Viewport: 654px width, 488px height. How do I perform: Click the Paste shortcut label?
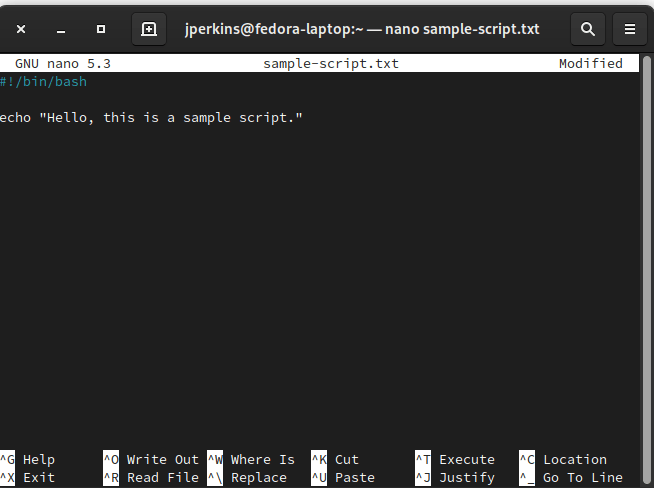(x=355, y=478)
